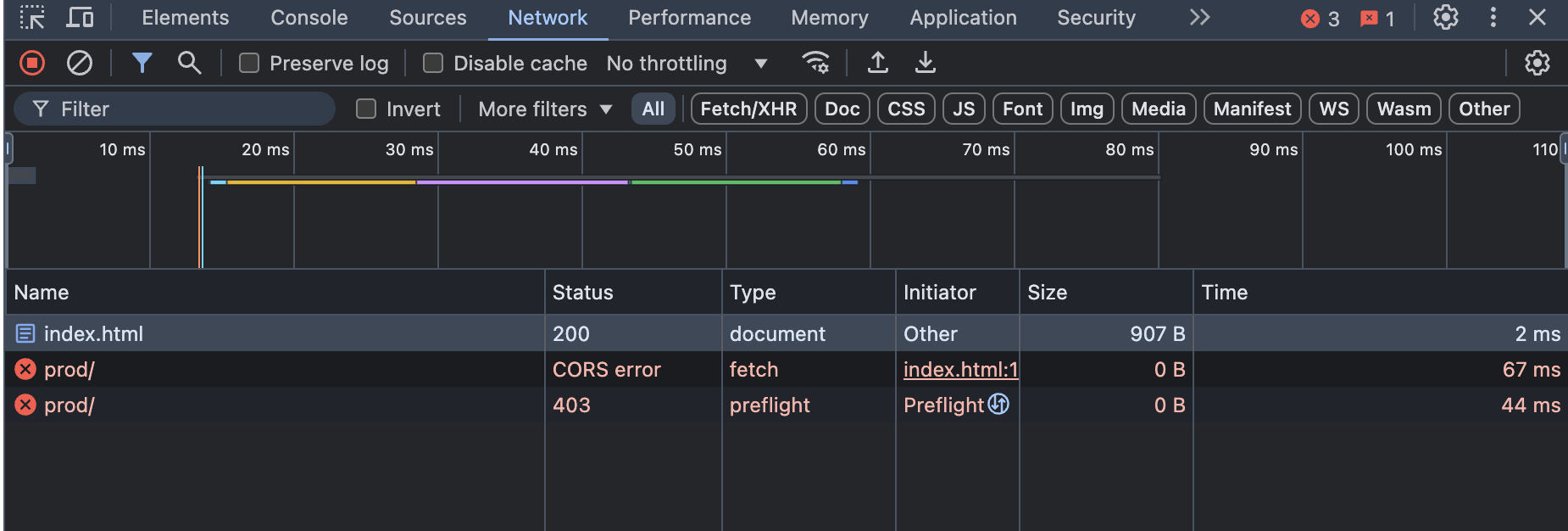Image resolution: width=1568 pixels, height=531 pixels.
Task: Stop recording network log
Action: tap(32, 63)
